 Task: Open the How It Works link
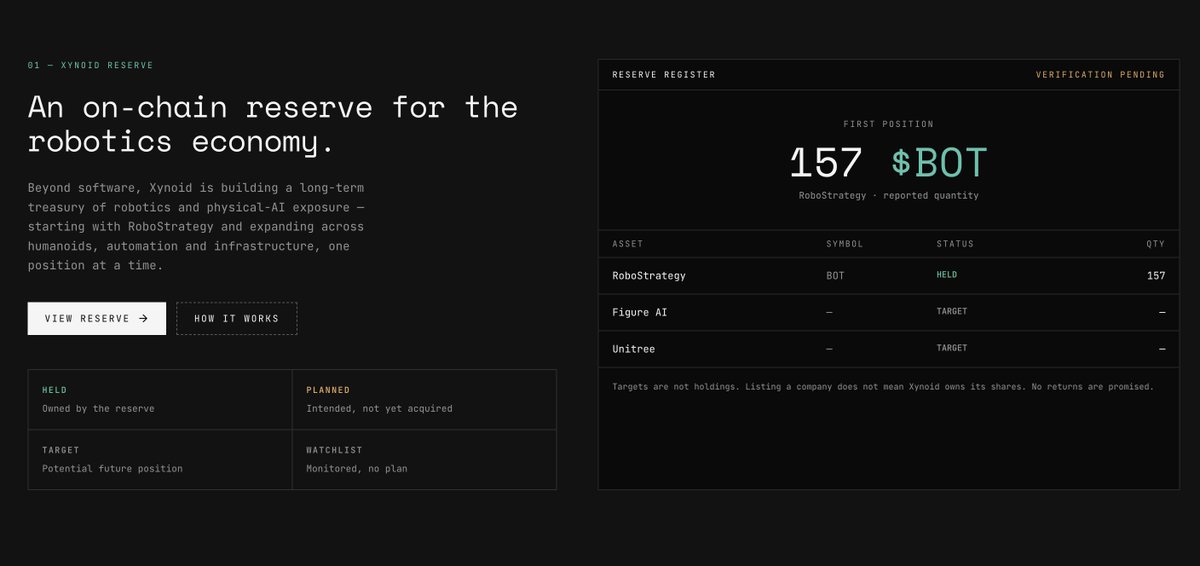point(237,318)
